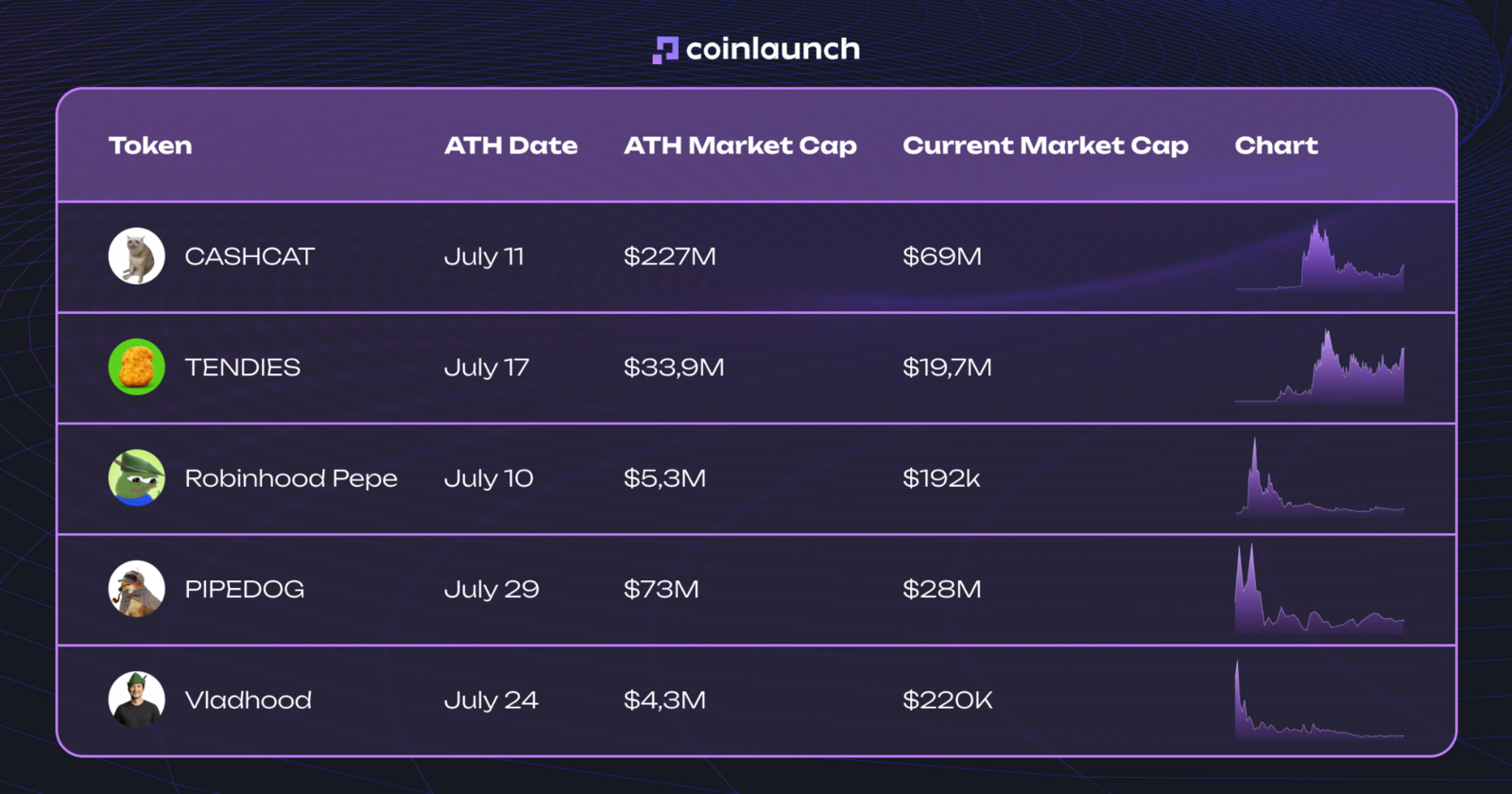Select the Token column header

(150, 146)
